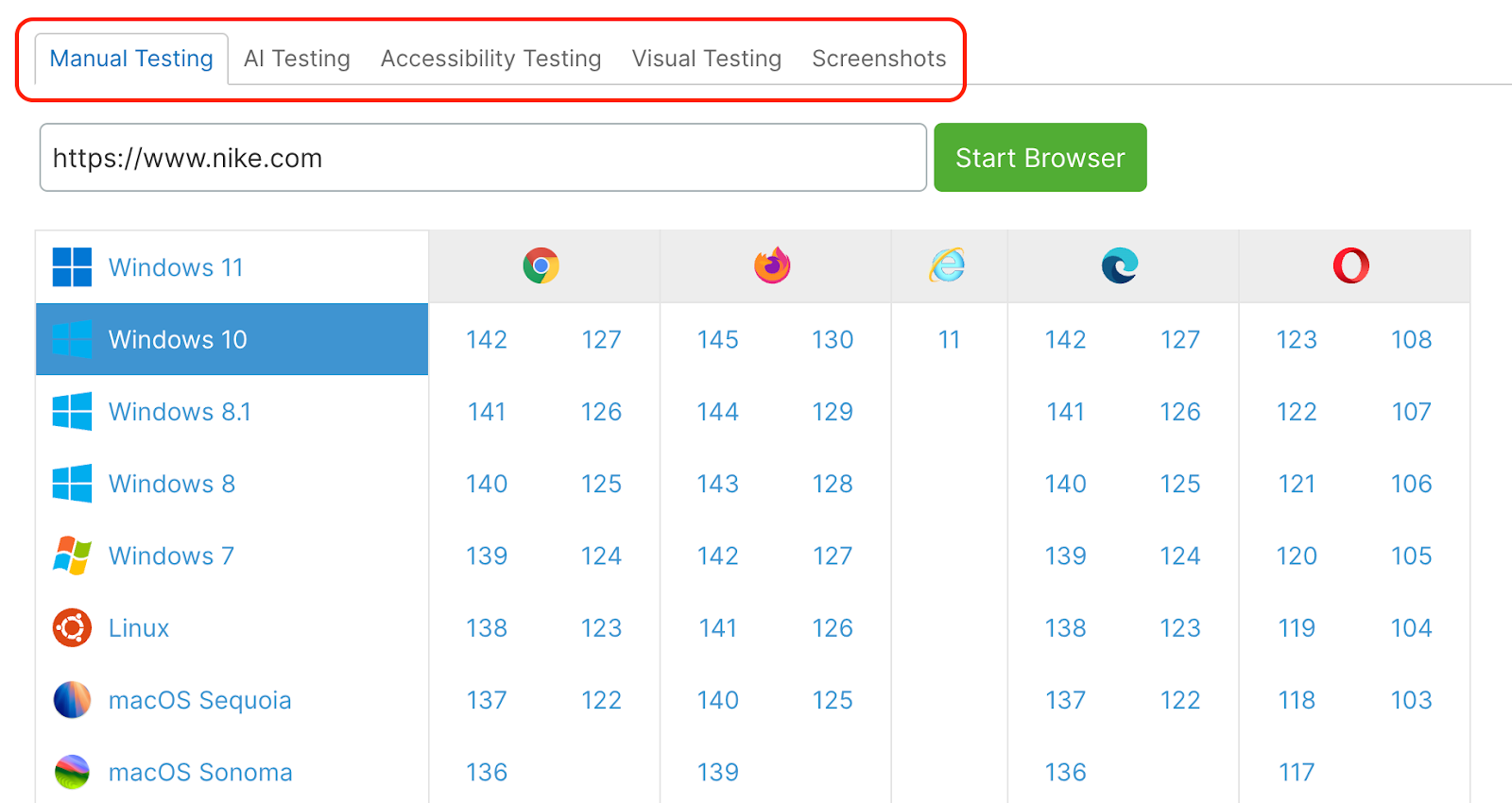Pick Internet Explorer version 11
1512x803 pixels.
[x=949, y=339]
